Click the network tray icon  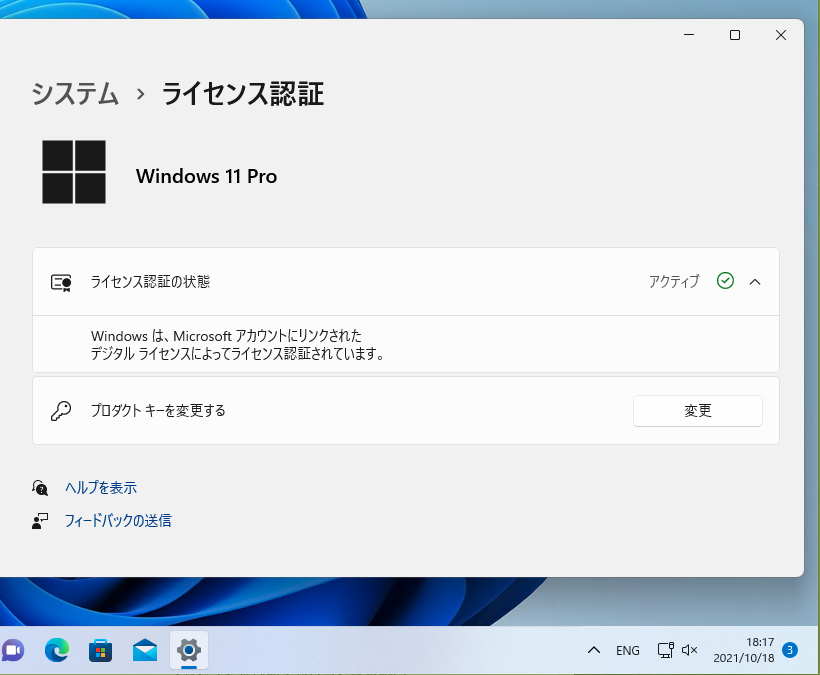click(666, 650)
